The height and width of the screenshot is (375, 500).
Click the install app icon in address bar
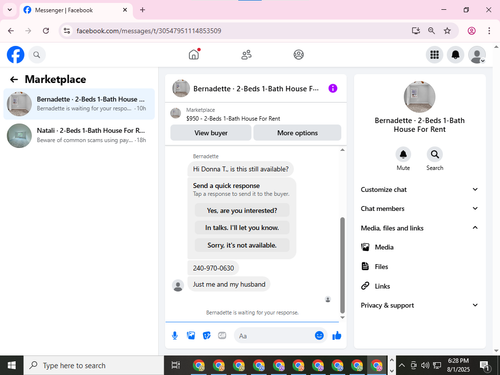coord(416,31)
